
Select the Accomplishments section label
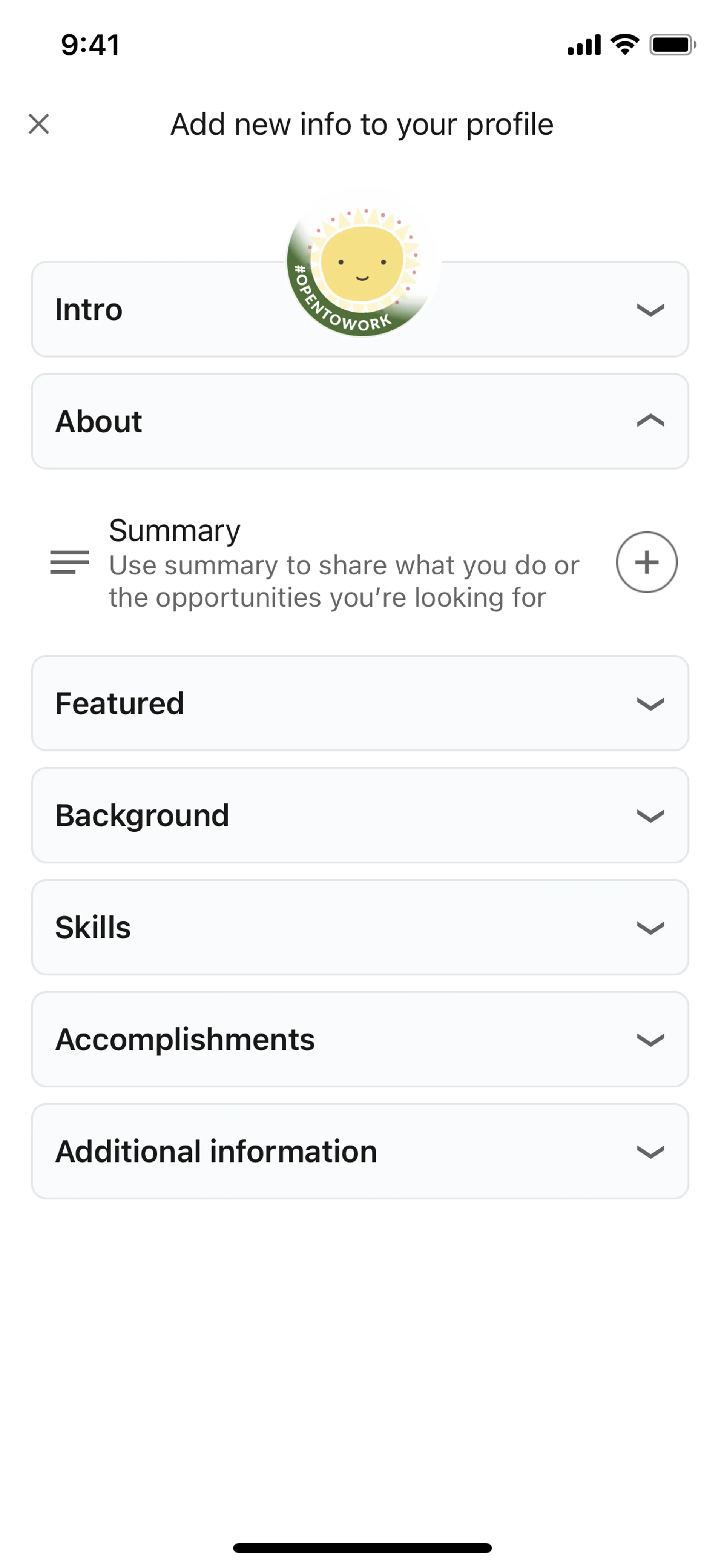pyautogui.click(x=185, y=1040)
